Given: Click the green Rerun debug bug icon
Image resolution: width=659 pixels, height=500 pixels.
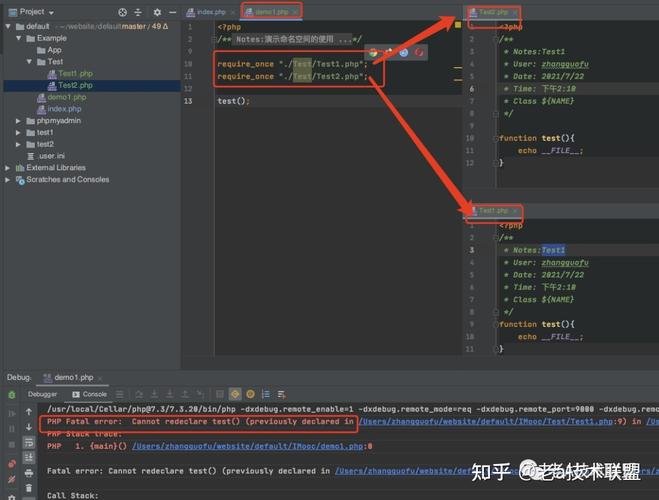Looking at the screenshot, I should (12, 395).
